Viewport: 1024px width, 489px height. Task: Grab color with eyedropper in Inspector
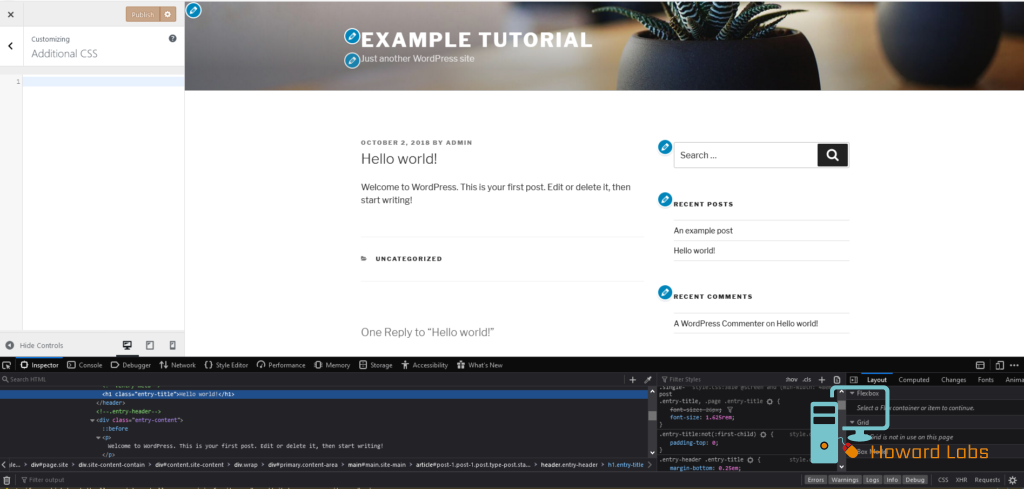[x=648, y=379]
